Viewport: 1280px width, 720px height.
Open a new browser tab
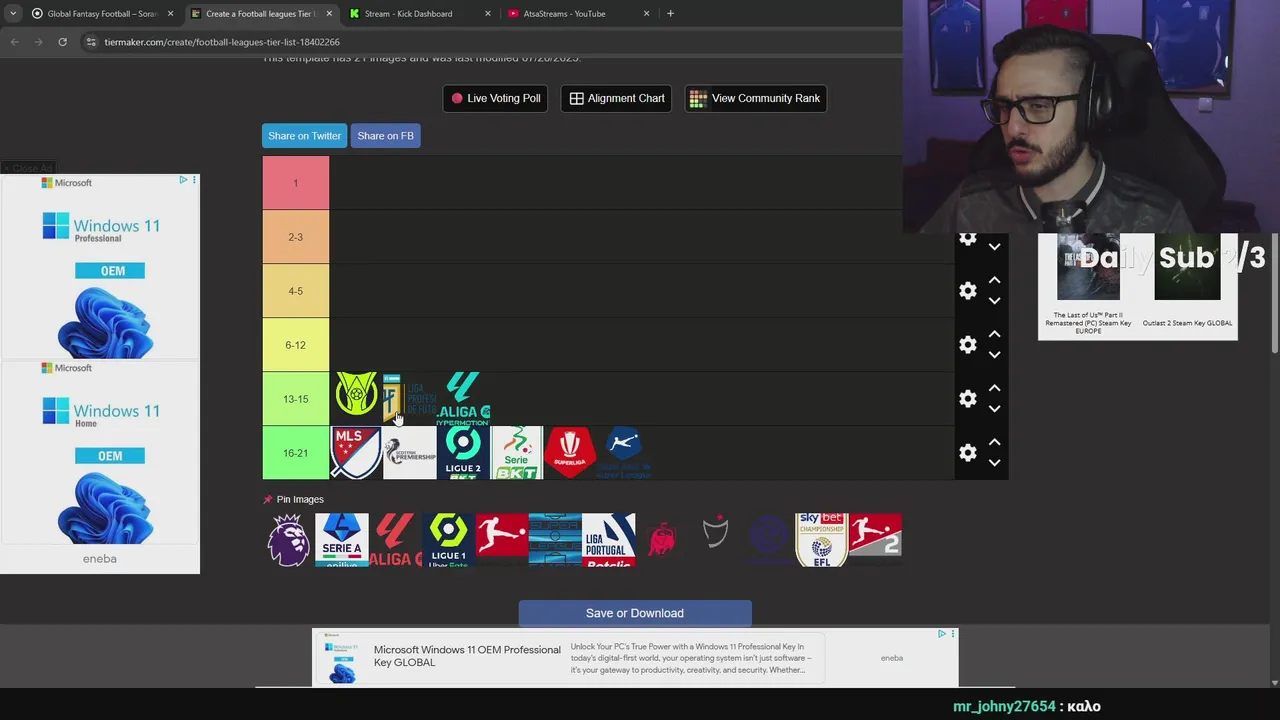click(x=670, y=14)
